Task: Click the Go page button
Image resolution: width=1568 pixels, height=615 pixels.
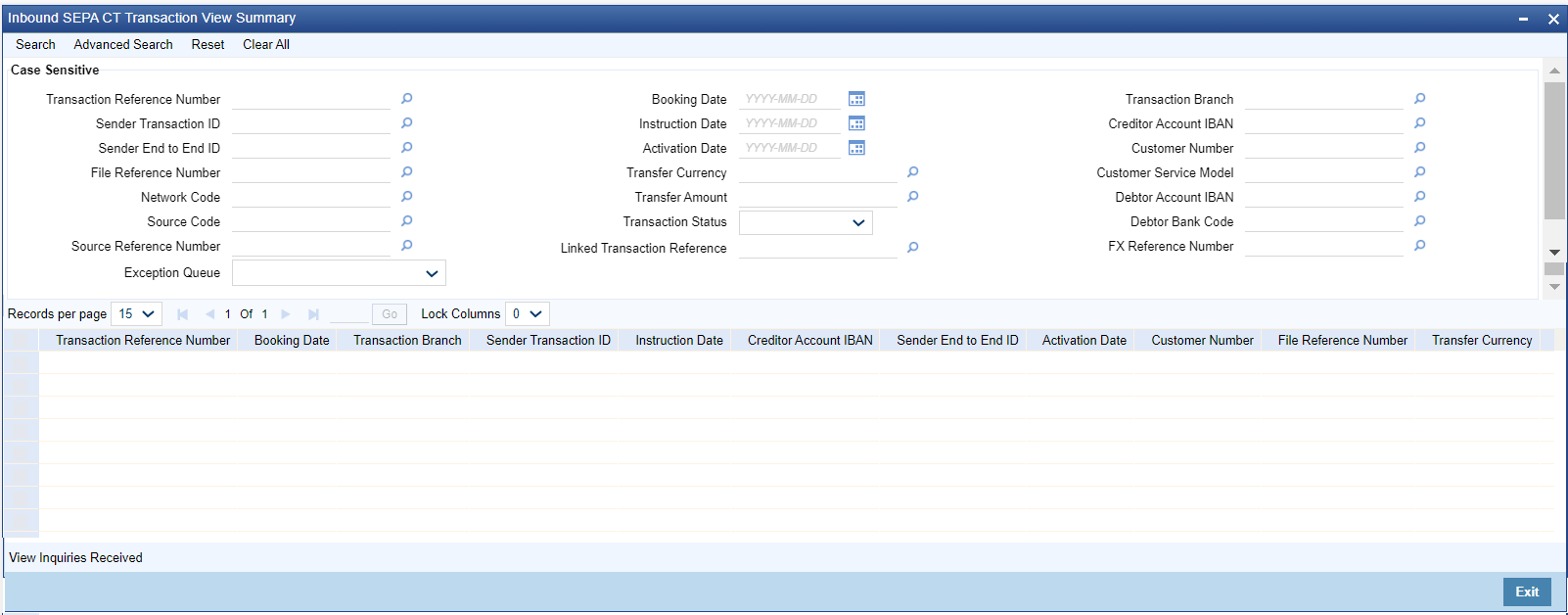Action: click(x=390, y=314)
